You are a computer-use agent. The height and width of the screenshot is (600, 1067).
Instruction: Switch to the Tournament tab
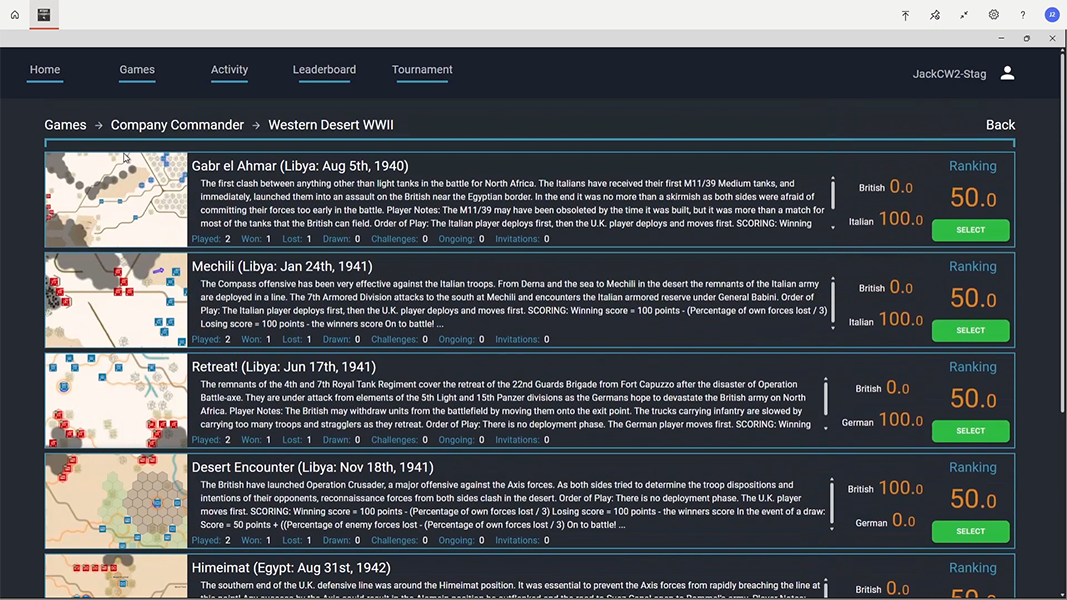tap(422, 70)
